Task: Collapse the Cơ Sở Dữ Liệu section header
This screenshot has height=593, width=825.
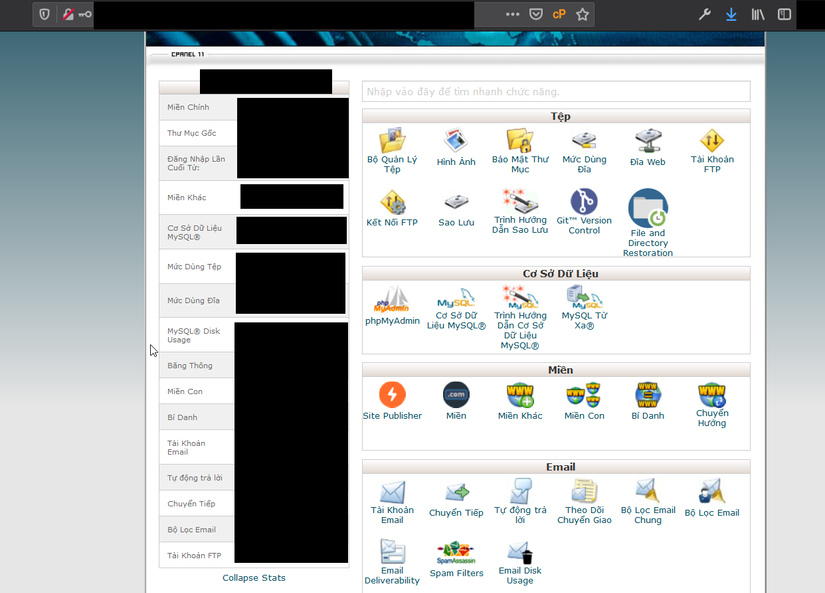Action: point(556,274)
